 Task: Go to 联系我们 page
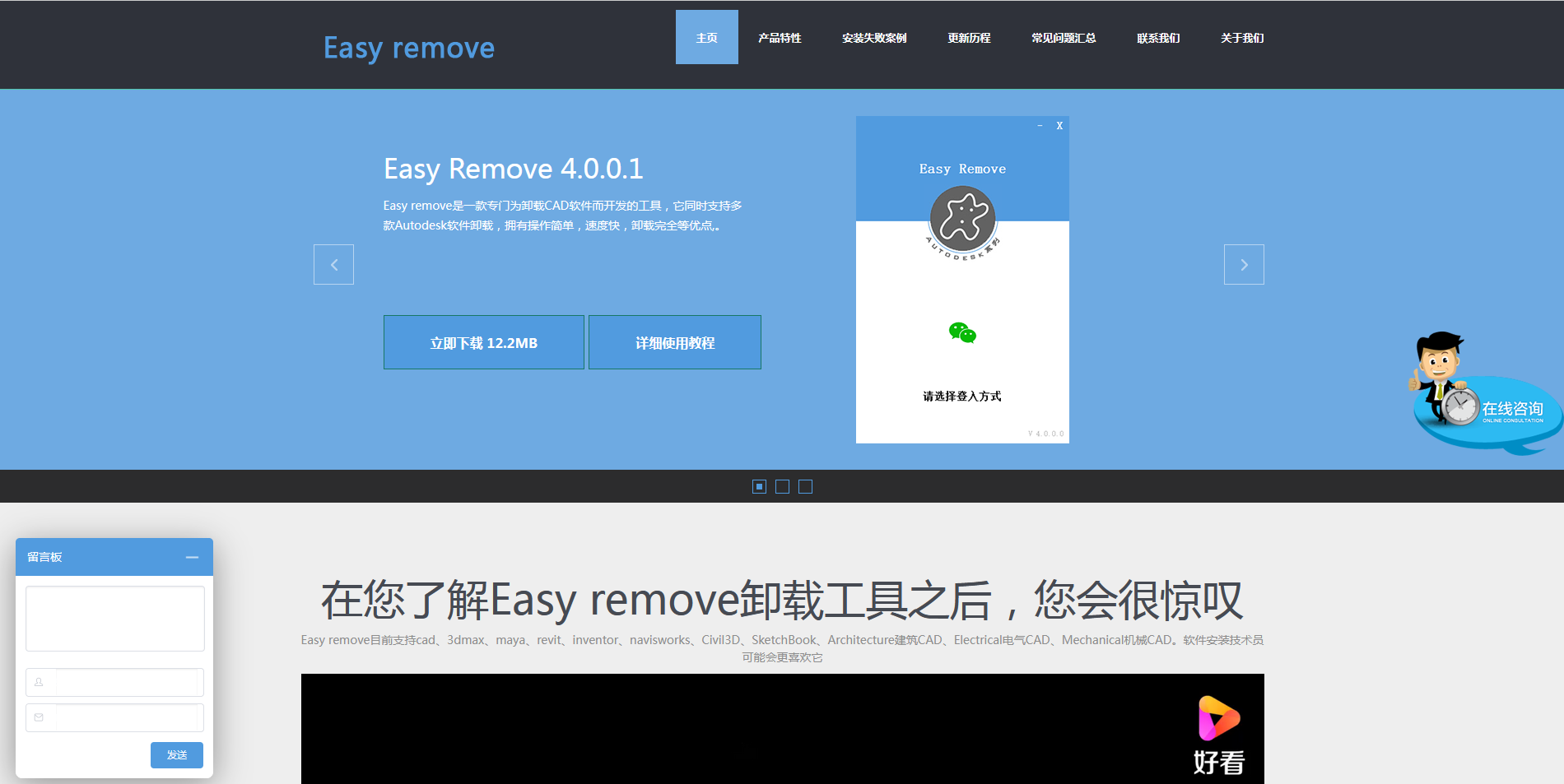(1158, 38)
